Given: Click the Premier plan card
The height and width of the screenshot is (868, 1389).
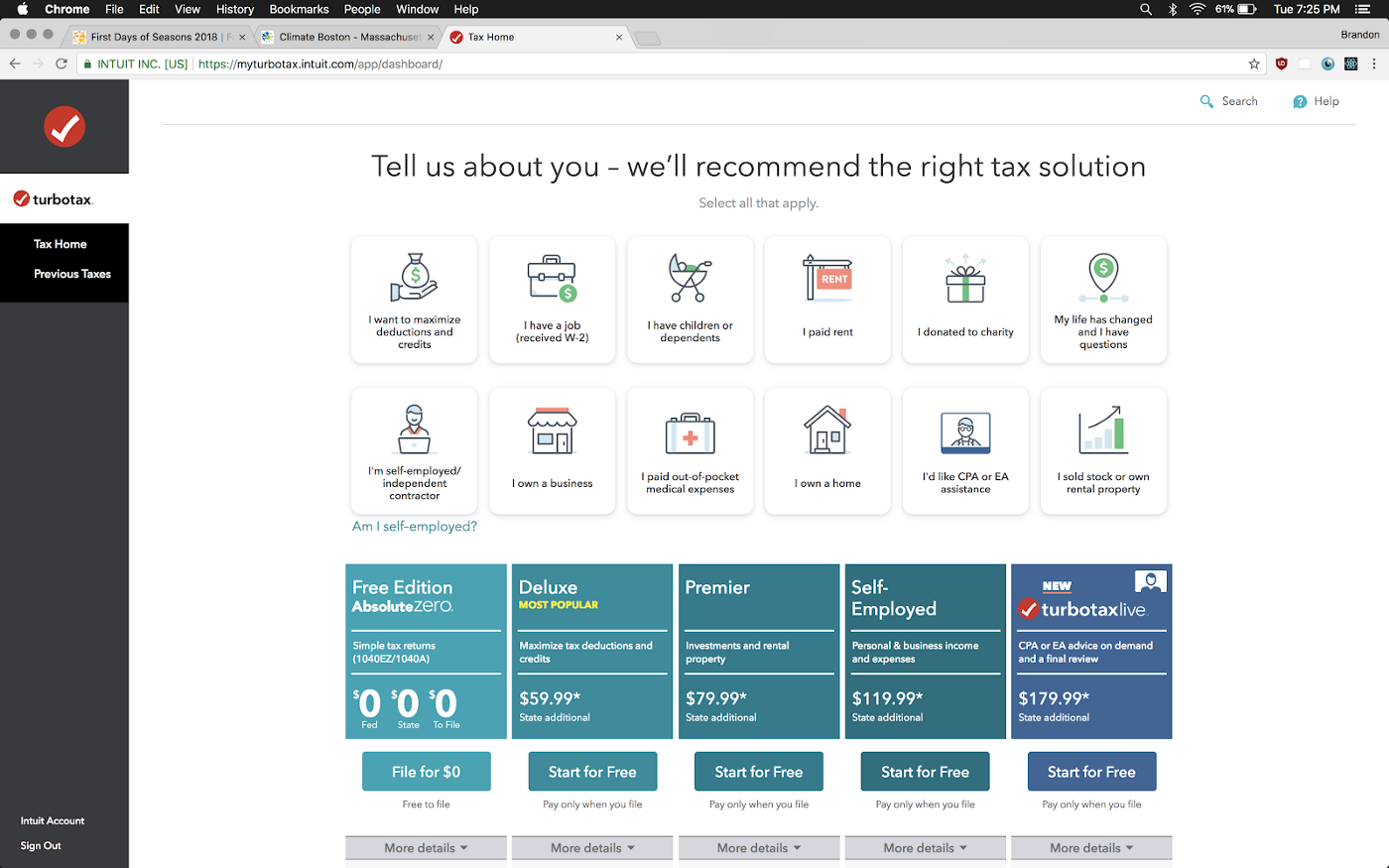Looking at the screenshot, I should (759, 652).
